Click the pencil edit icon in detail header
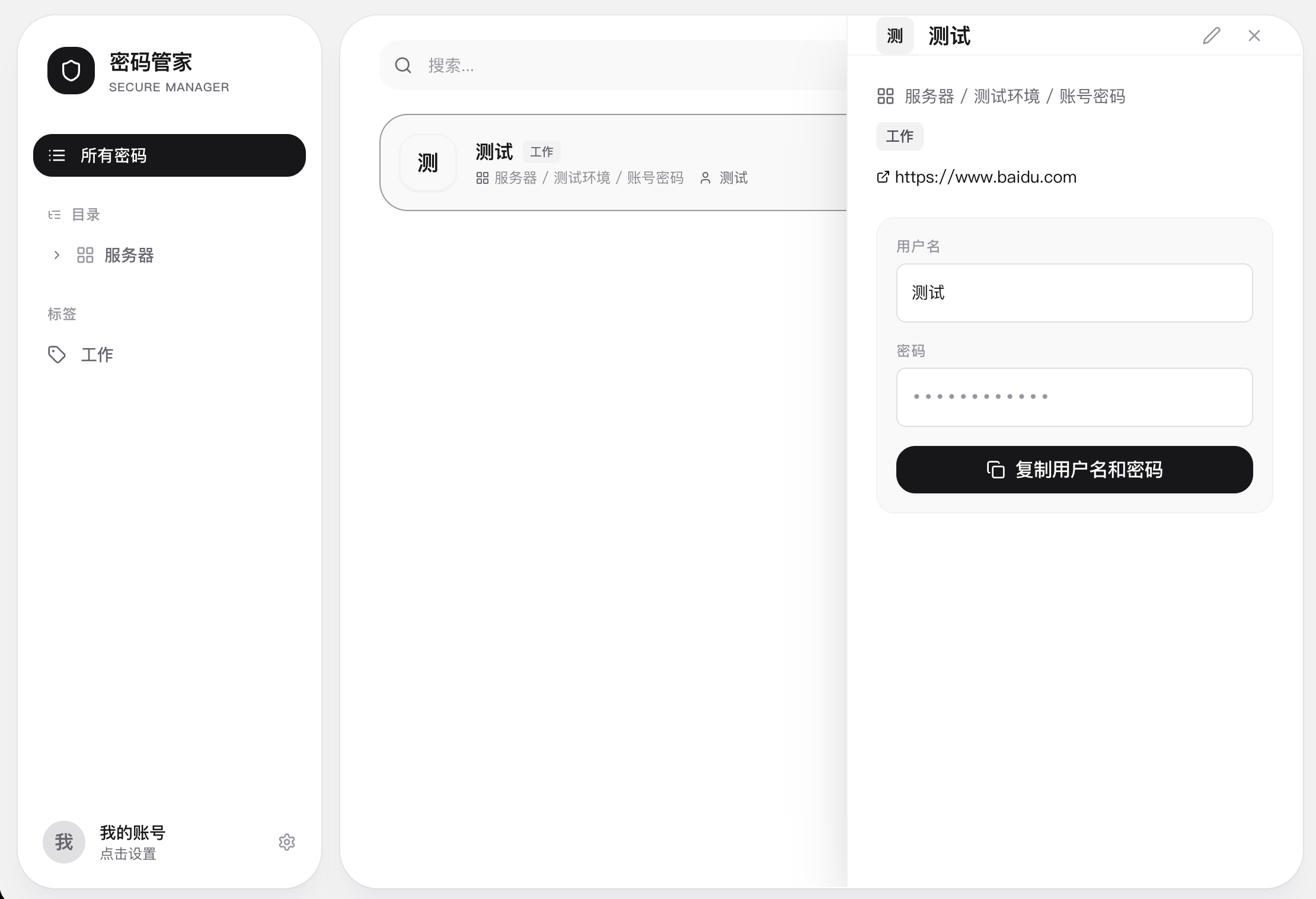The height and width of the screenshot is (899, 1316). coord(1211,36)
